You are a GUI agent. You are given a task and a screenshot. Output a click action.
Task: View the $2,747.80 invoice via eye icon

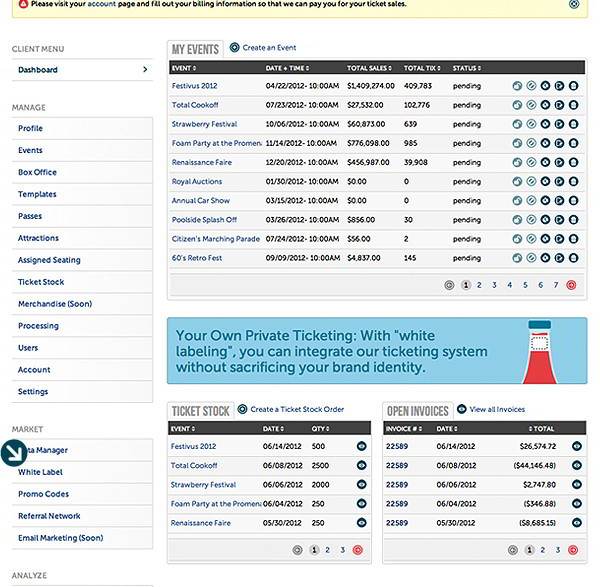577,484
